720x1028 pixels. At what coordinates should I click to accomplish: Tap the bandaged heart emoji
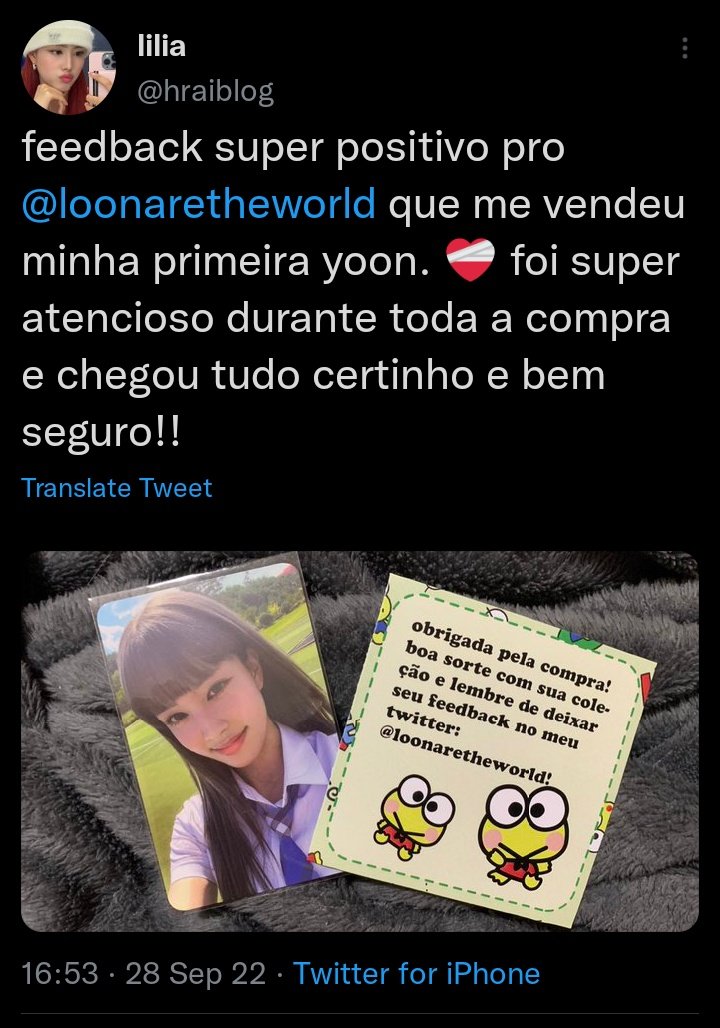tap(470, 260)
